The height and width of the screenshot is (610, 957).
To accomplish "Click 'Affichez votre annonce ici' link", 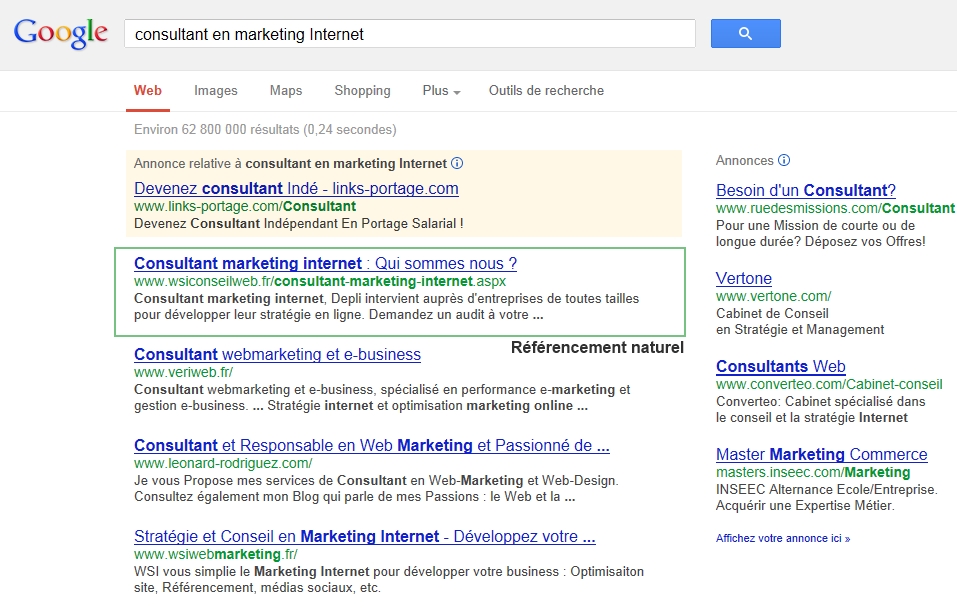I will [782, 538].
